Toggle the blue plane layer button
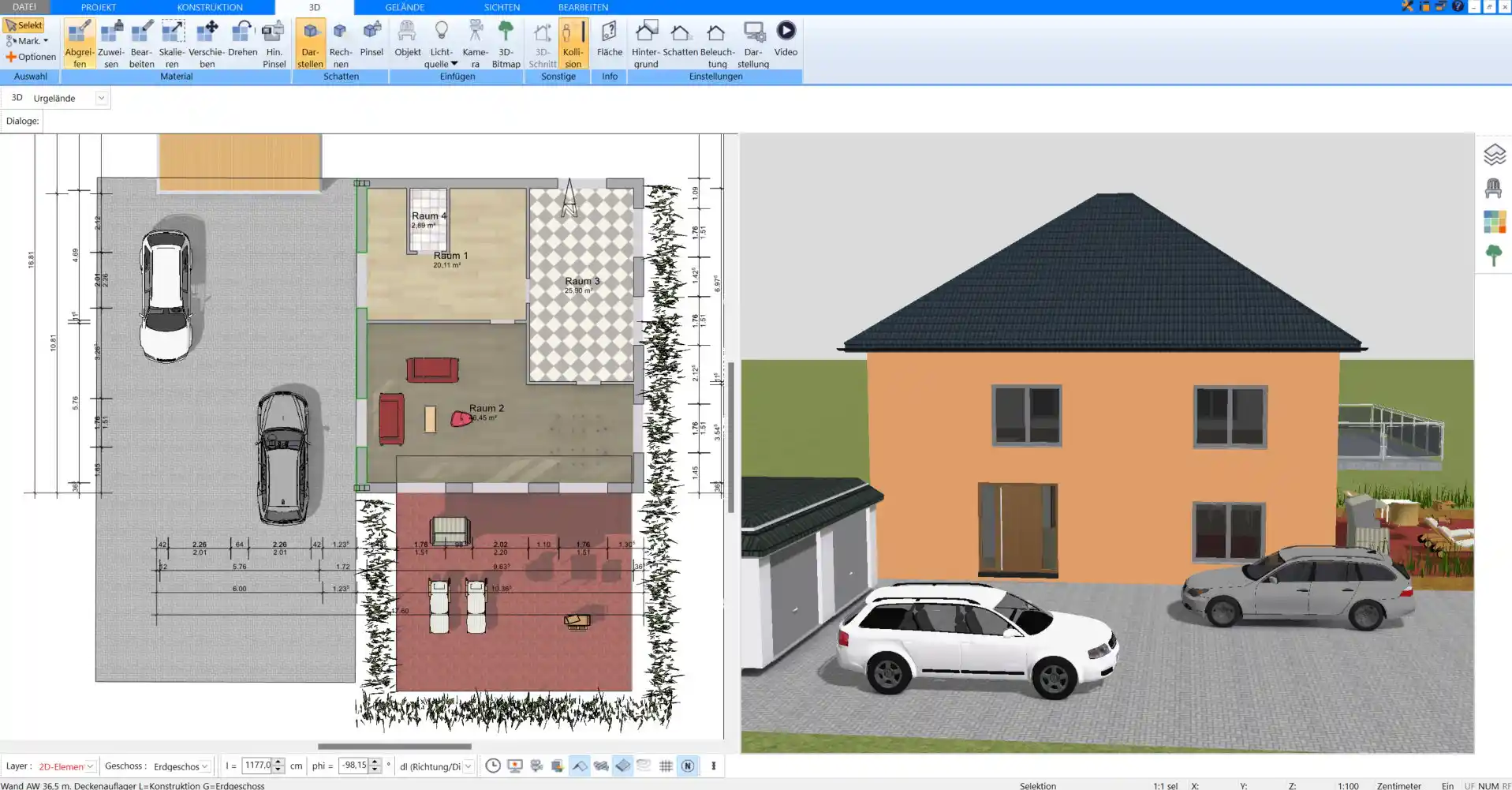 [x=623, y=766]
